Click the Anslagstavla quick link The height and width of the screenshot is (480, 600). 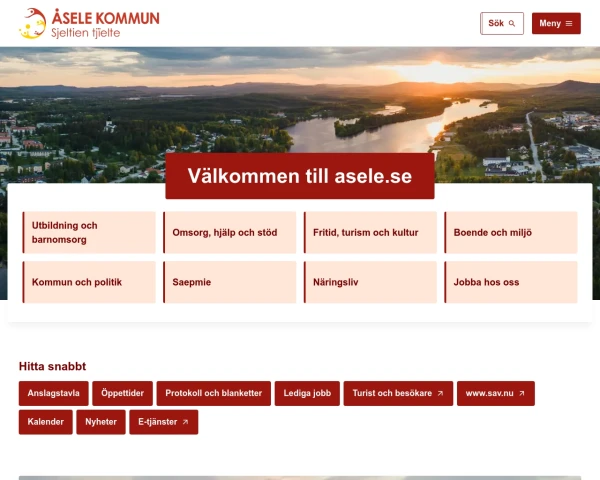pos(54,393)
